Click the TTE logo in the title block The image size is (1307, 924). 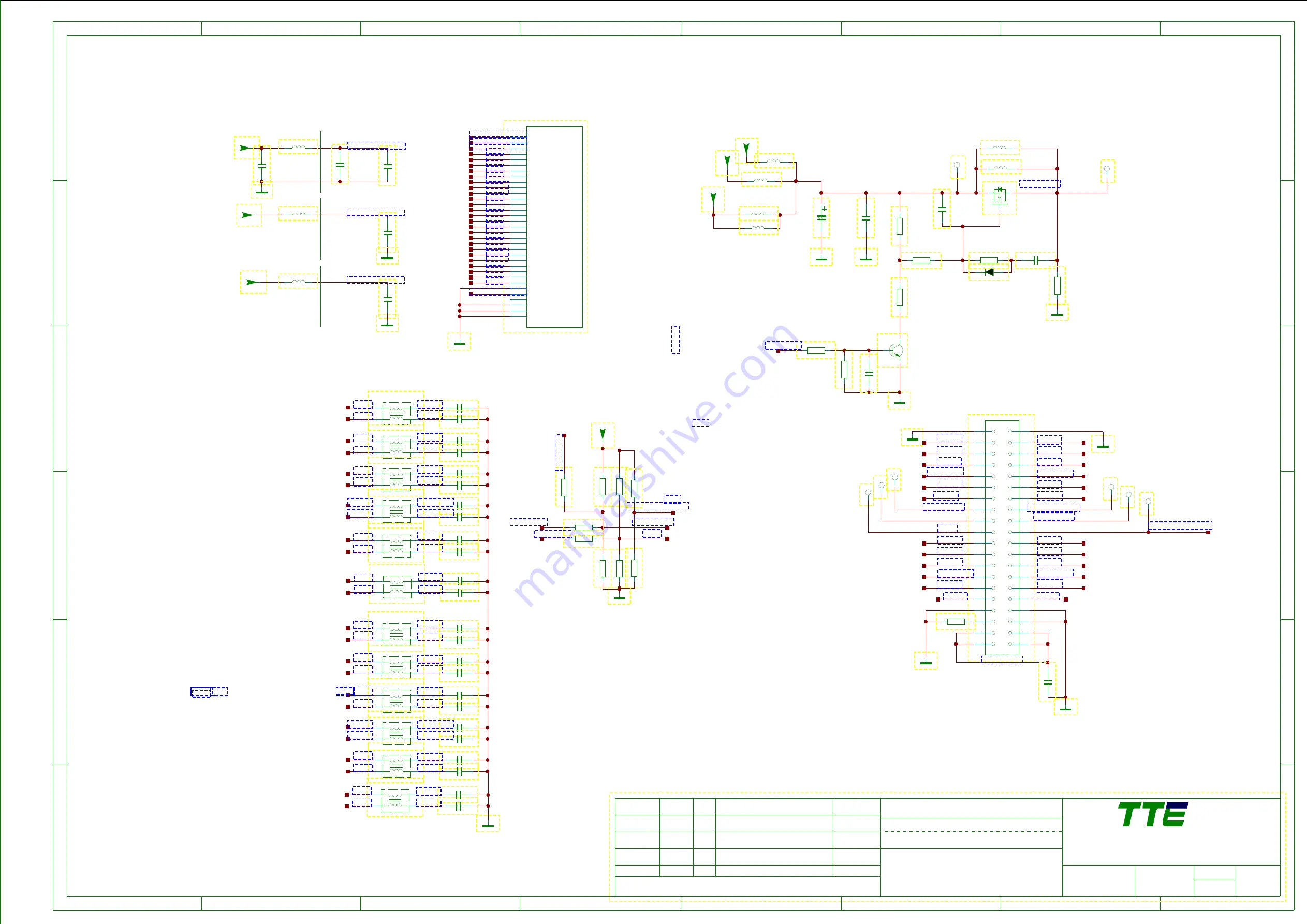click(x=1152, y=814)
